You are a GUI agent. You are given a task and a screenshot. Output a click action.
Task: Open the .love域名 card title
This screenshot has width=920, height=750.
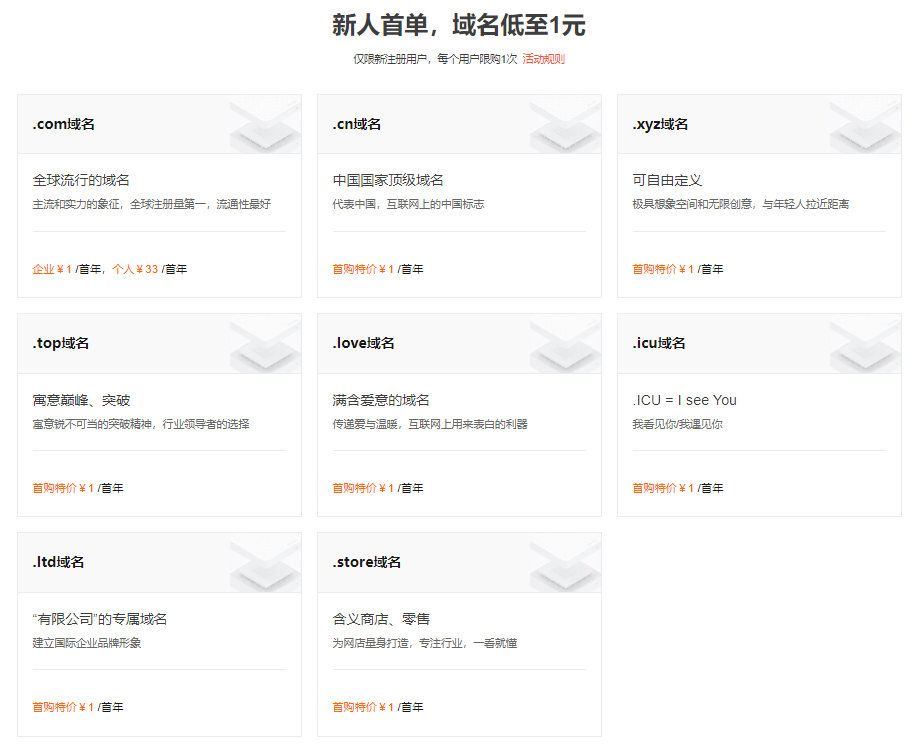click(x=363, y=343)
